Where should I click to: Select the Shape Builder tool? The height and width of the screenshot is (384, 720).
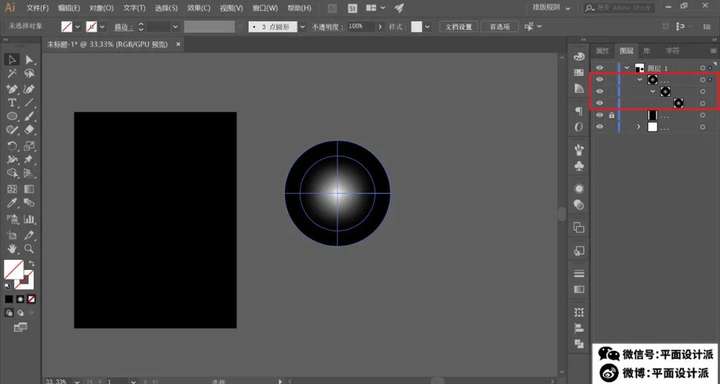click(x=12, y=174)
